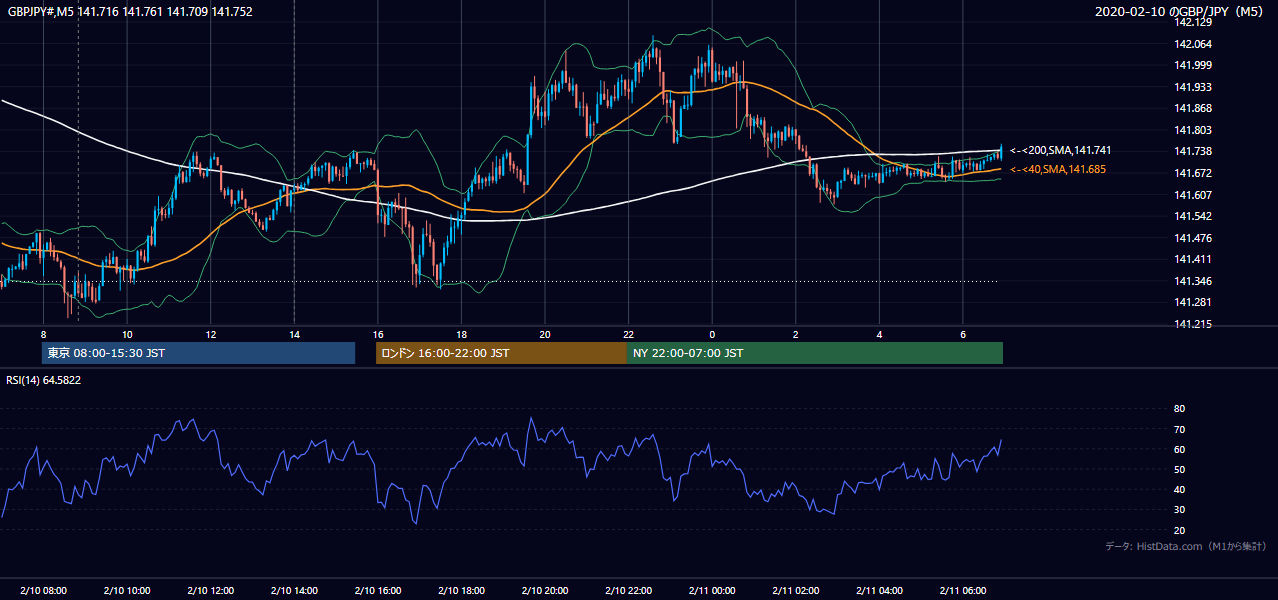The width and height of the screenshot is (1278, 600).
Task: Click the RSI axis level 30
Action: click(1180, 510)
